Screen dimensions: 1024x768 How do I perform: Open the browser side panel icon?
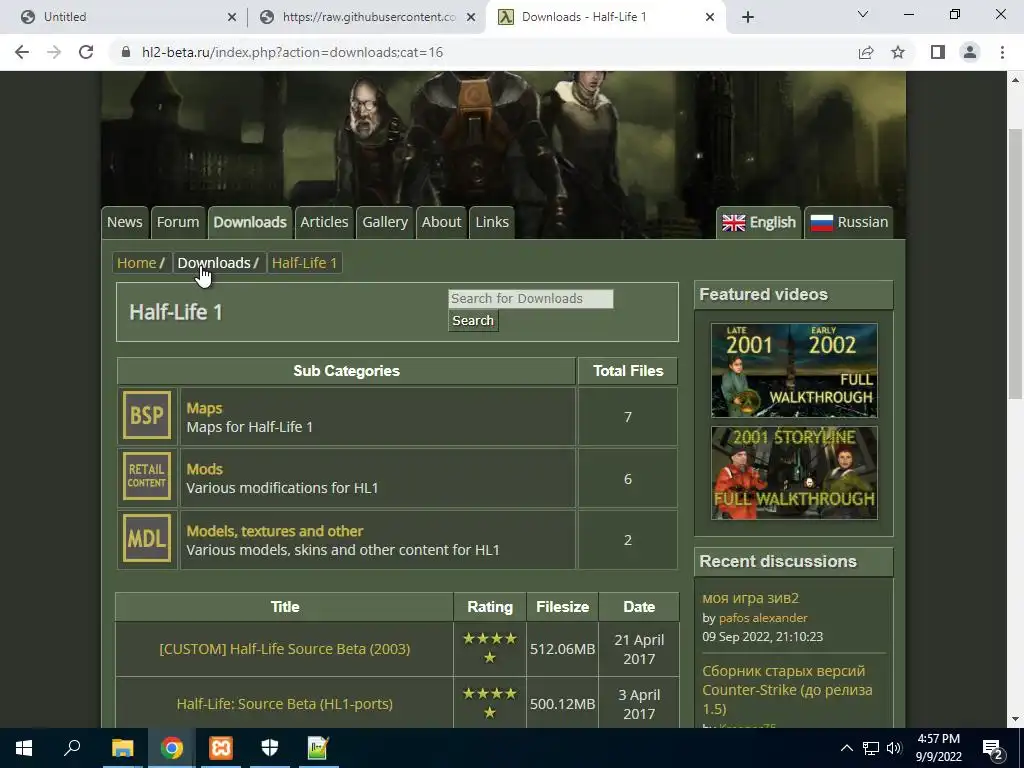(938, 52)
